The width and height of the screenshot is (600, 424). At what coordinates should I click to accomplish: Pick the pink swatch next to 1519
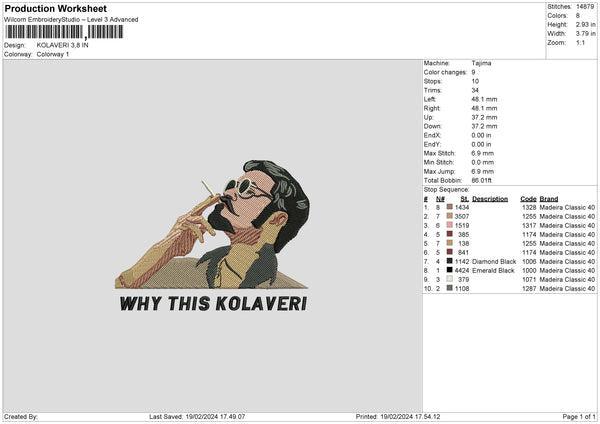(450, 225)
